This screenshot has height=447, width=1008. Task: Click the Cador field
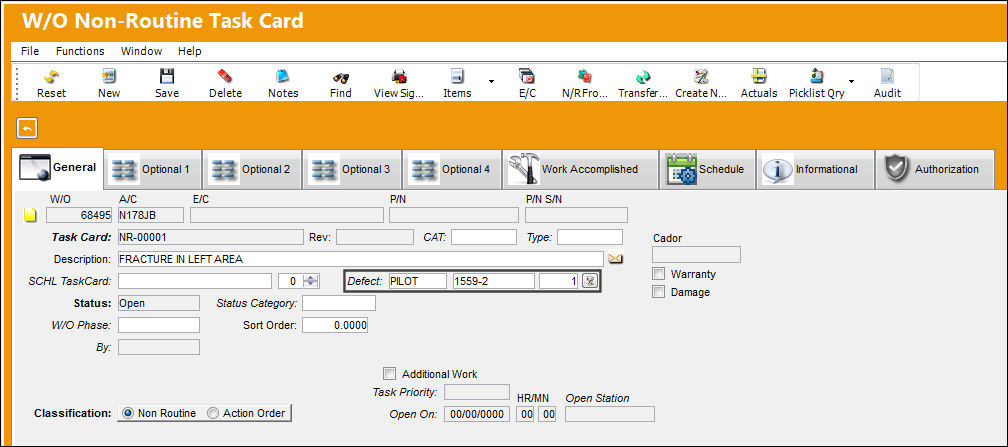click(x=697, y=255)
